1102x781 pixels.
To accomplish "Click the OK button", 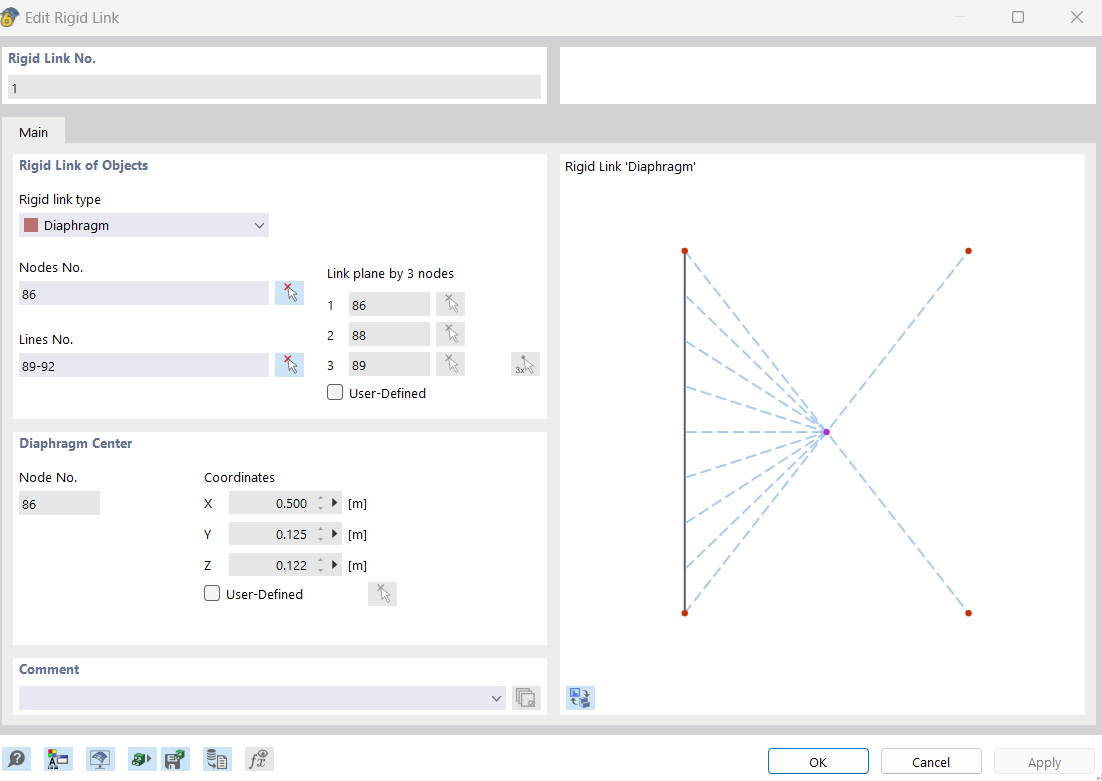I will coord(818,762).
